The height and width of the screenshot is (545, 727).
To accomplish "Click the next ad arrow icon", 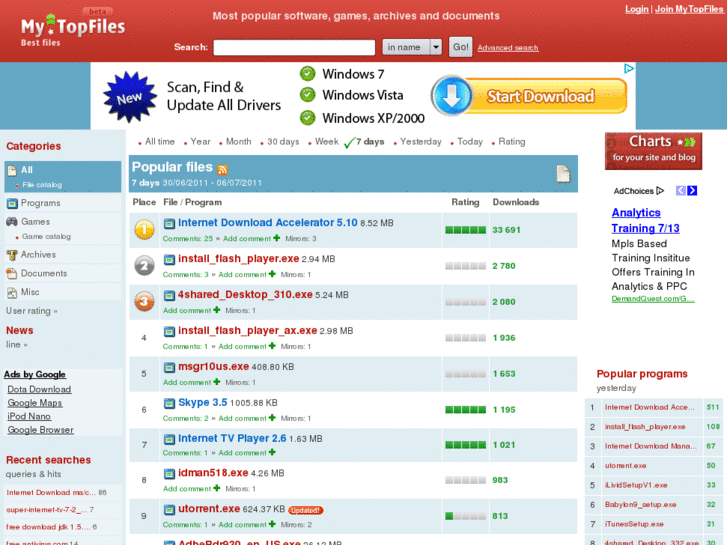I will pos(692,191).
